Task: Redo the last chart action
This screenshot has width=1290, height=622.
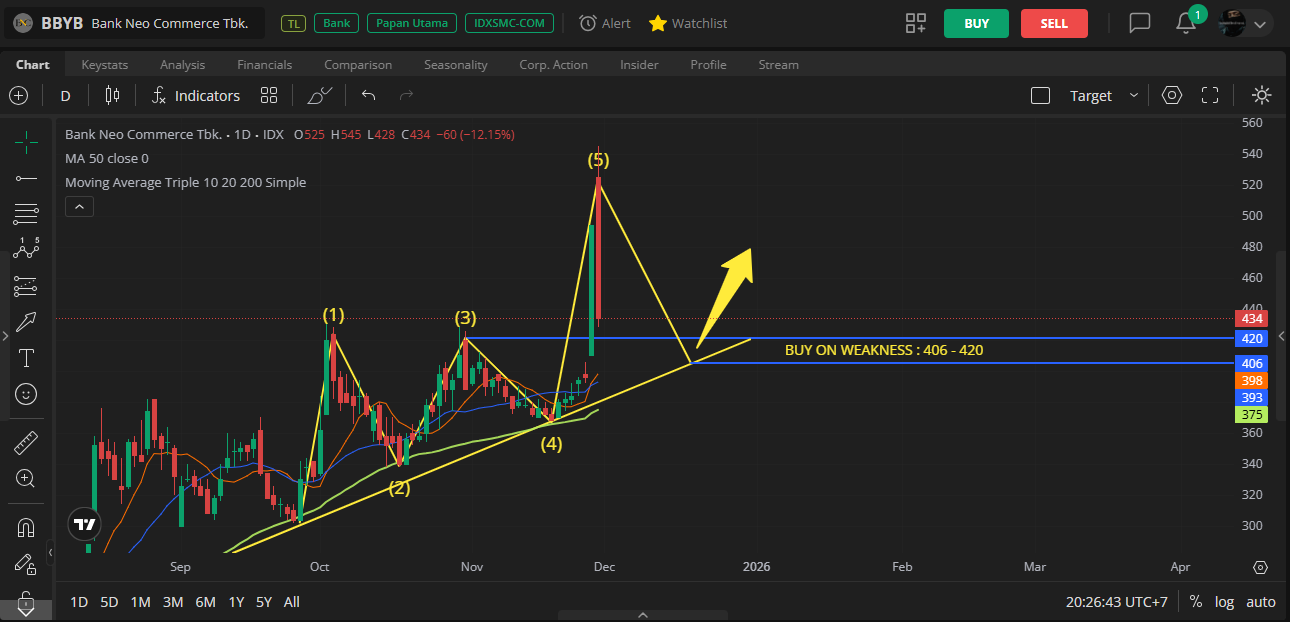Action: [406, 96]
